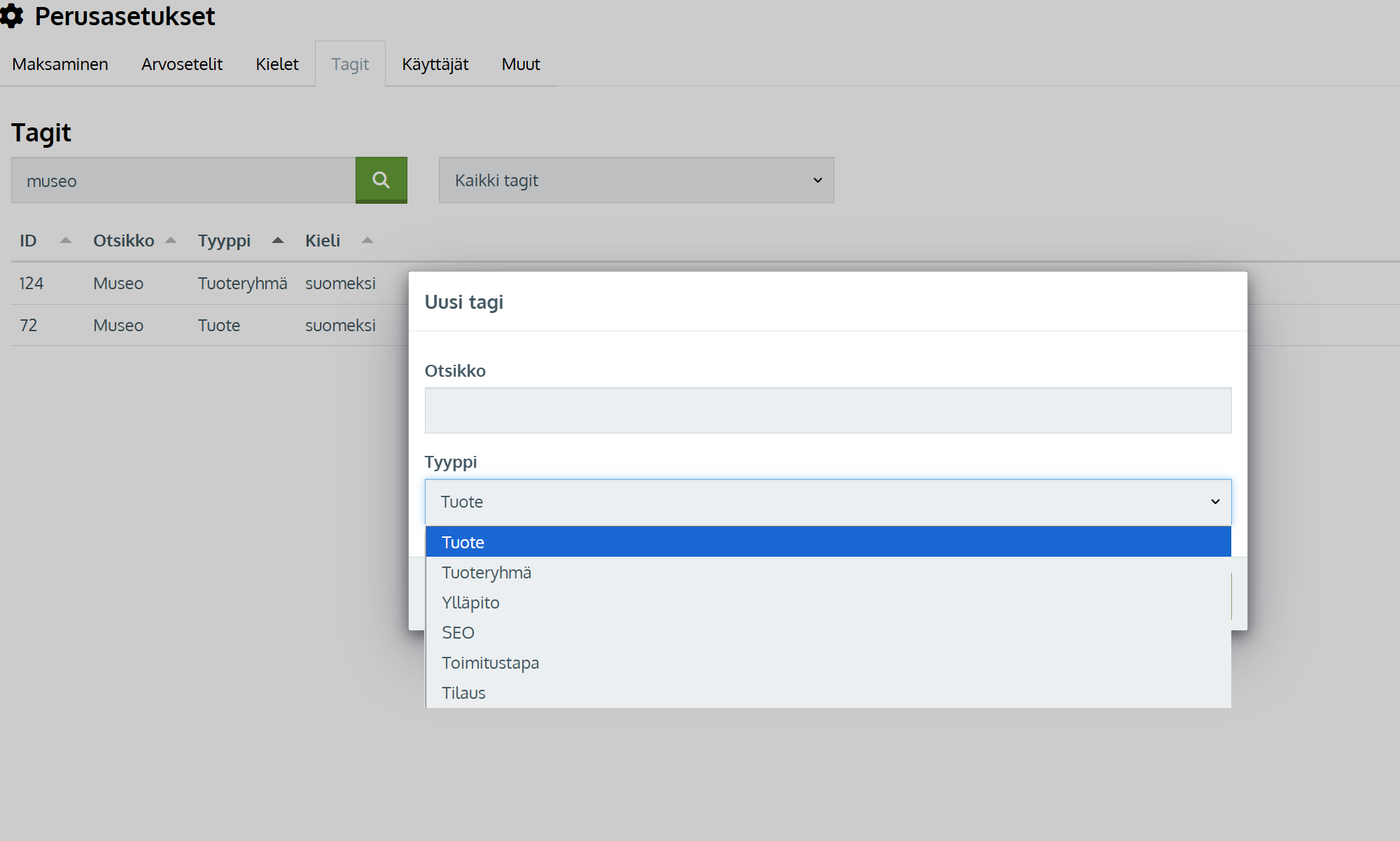Click Tuoteryhmä type cell in table

click(x=242, y=283)
